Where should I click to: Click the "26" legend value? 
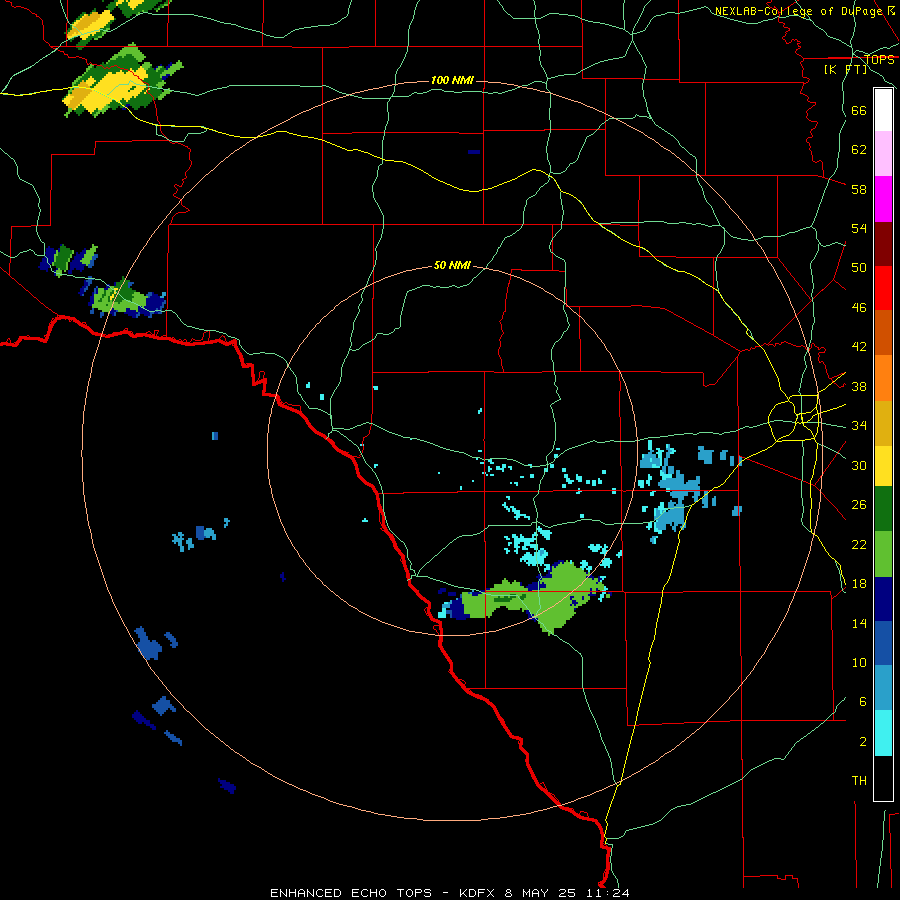[859, 505]
